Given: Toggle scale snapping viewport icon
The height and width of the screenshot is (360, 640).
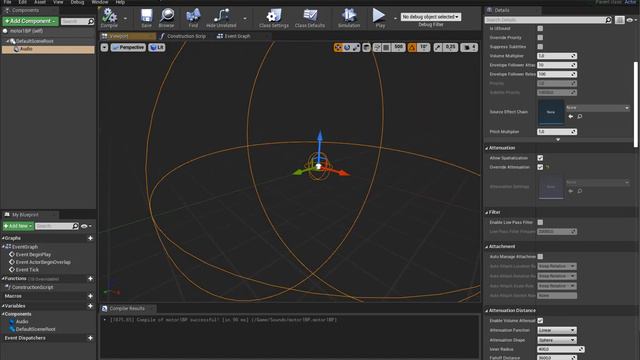Looking at the screenshot, I should coord(438,47).
